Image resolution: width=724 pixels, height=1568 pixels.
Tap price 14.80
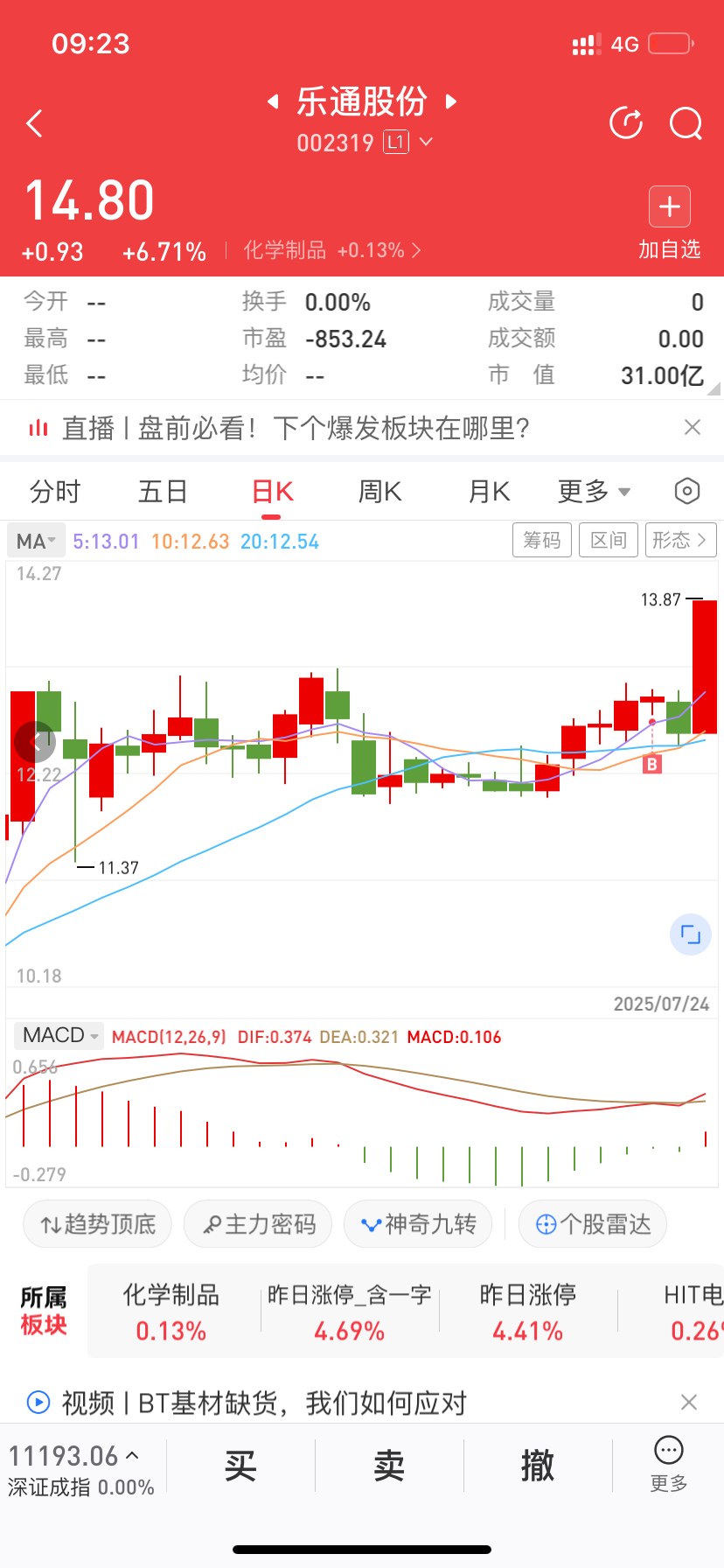(x=90, y=200)
